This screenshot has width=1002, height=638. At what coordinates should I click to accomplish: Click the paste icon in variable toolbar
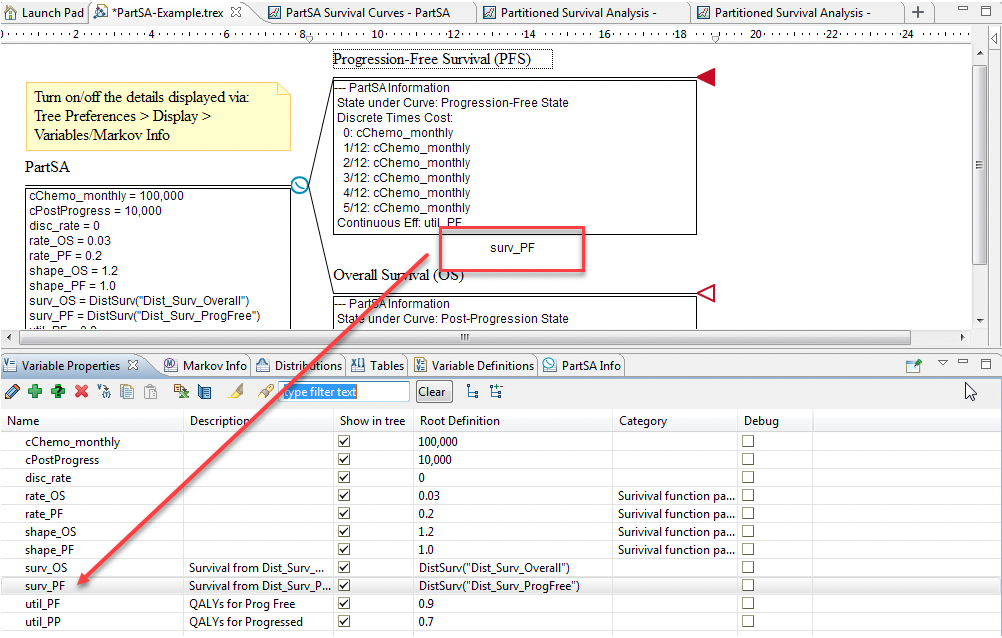tap(151, 392)
